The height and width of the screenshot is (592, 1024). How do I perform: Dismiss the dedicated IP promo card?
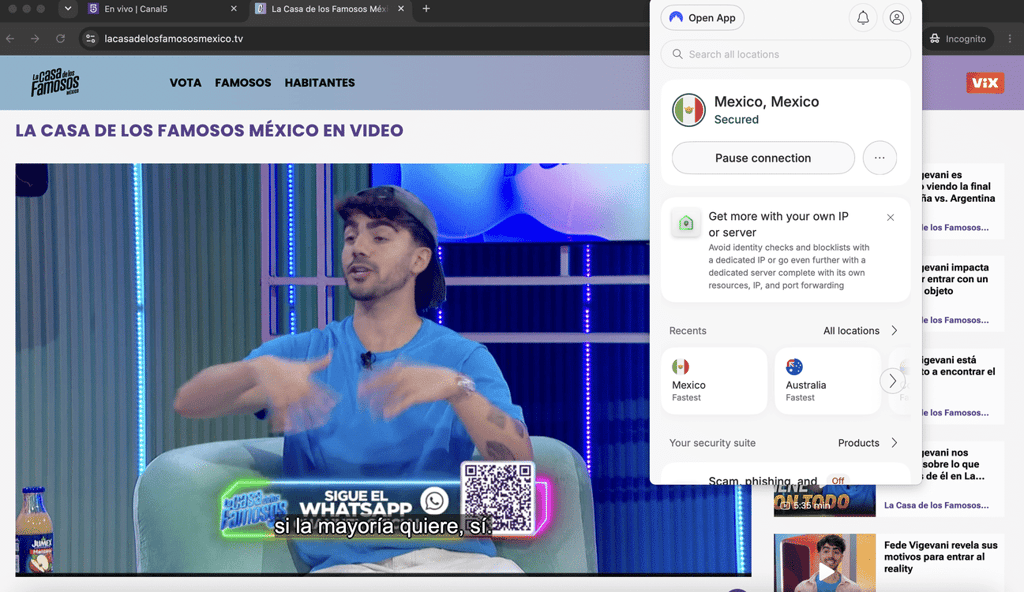pyautogui.click(x=890, y=218)
